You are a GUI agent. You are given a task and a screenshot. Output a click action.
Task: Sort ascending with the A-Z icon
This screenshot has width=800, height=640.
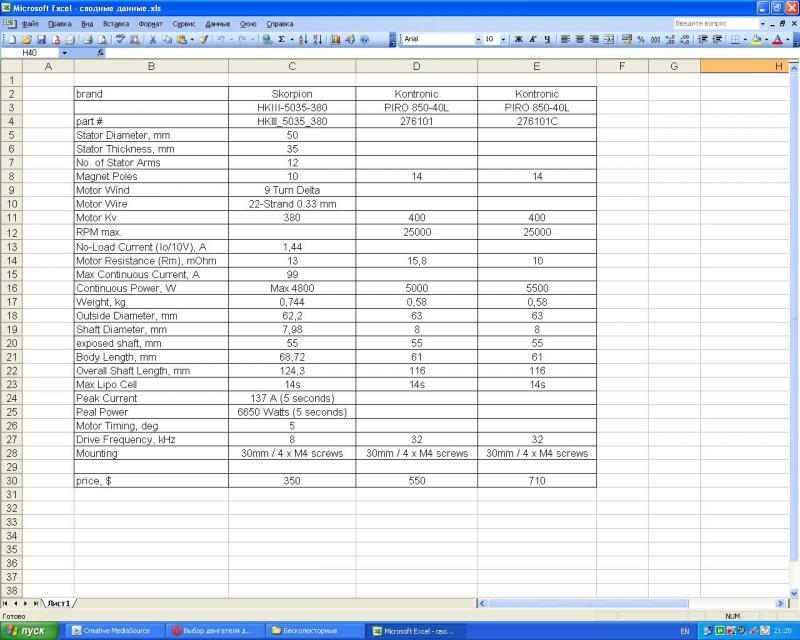(x=304, y=40)
